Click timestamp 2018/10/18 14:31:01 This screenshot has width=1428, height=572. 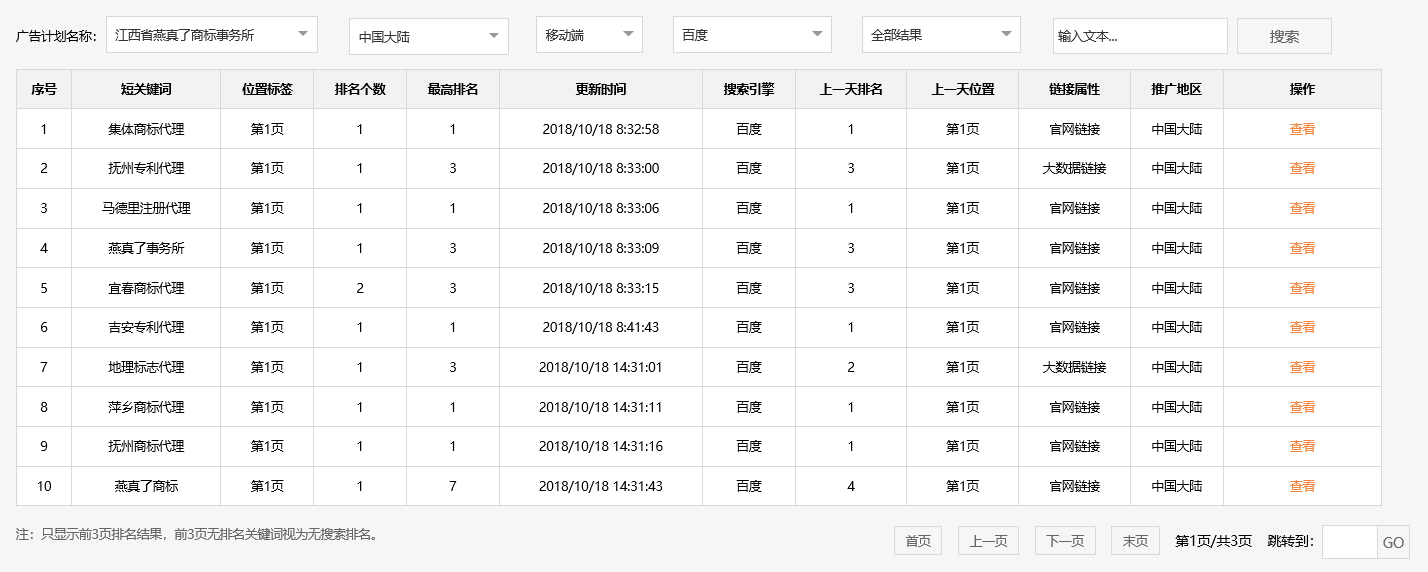601,367
